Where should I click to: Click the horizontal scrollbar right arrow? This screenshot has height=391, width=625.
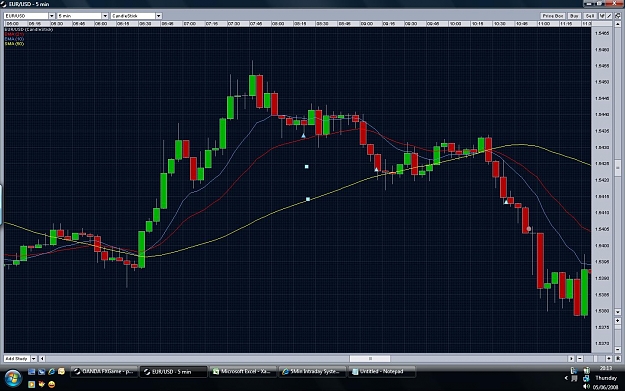point(571,359)
